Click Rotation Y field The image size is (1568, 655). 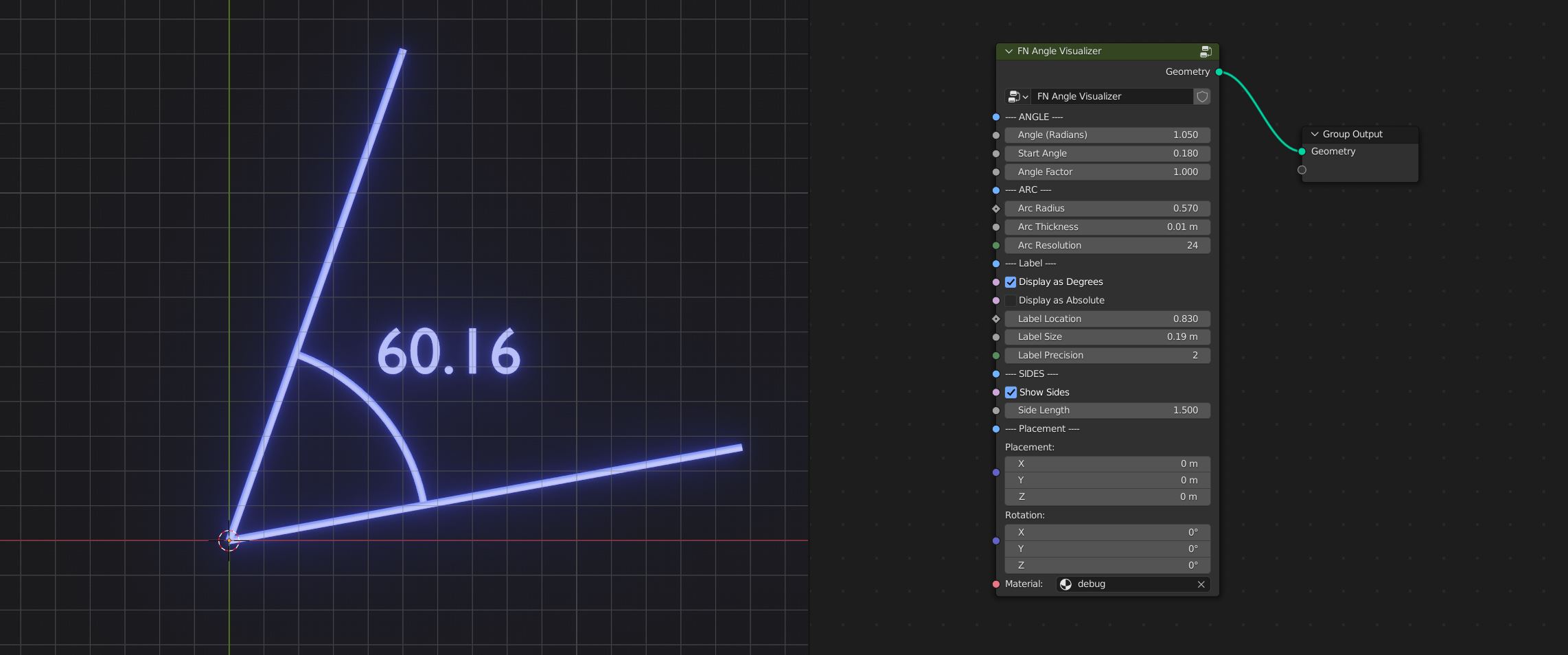1107,549
